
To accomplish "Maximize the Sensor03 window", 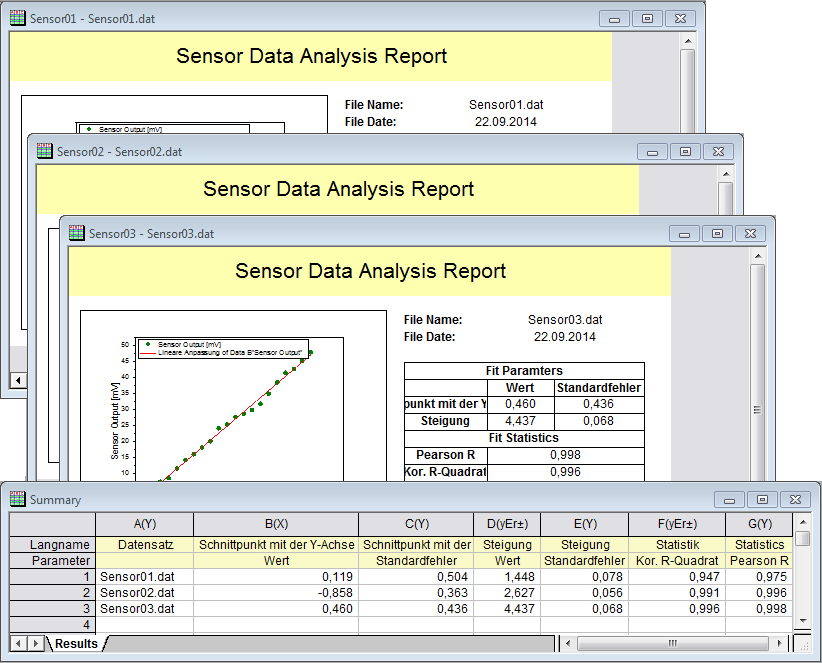I will tap(717, 234).
